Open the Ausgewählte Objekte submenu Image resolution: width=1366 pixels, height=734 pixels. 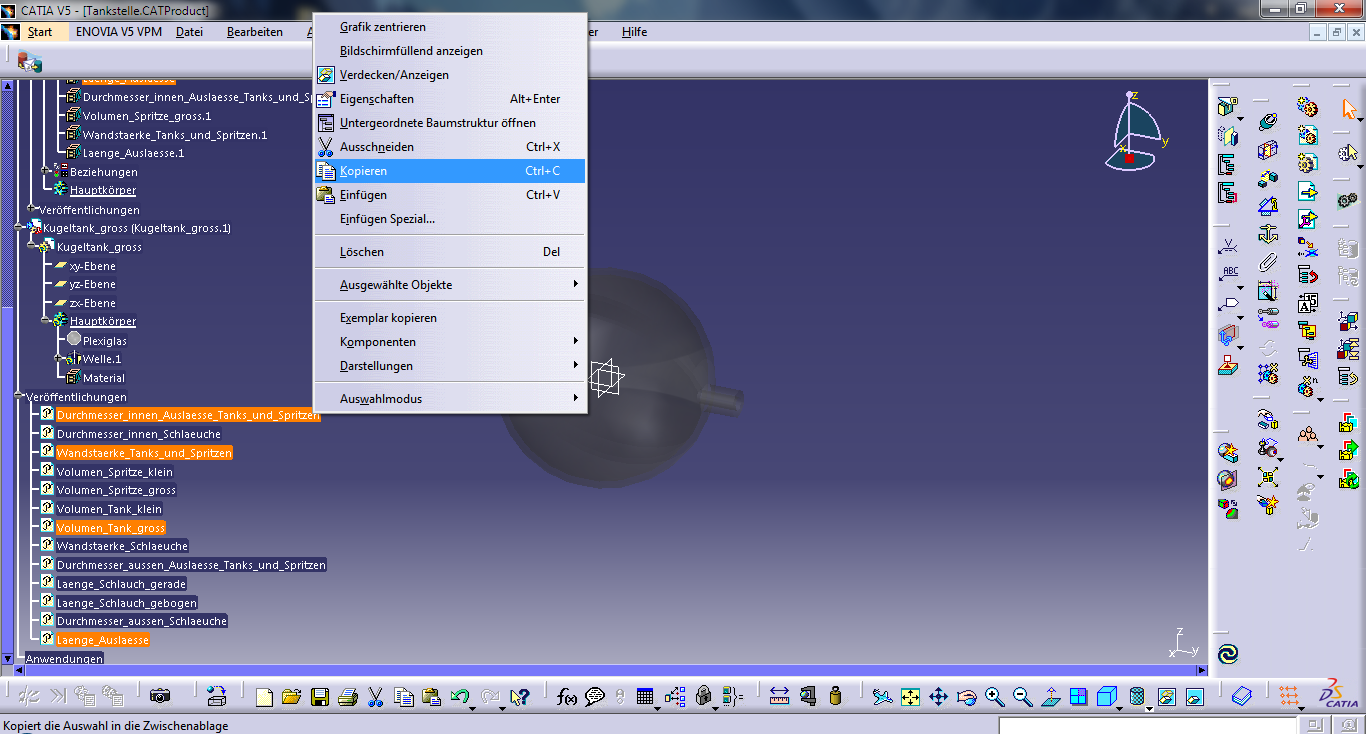tap(450, 285)
